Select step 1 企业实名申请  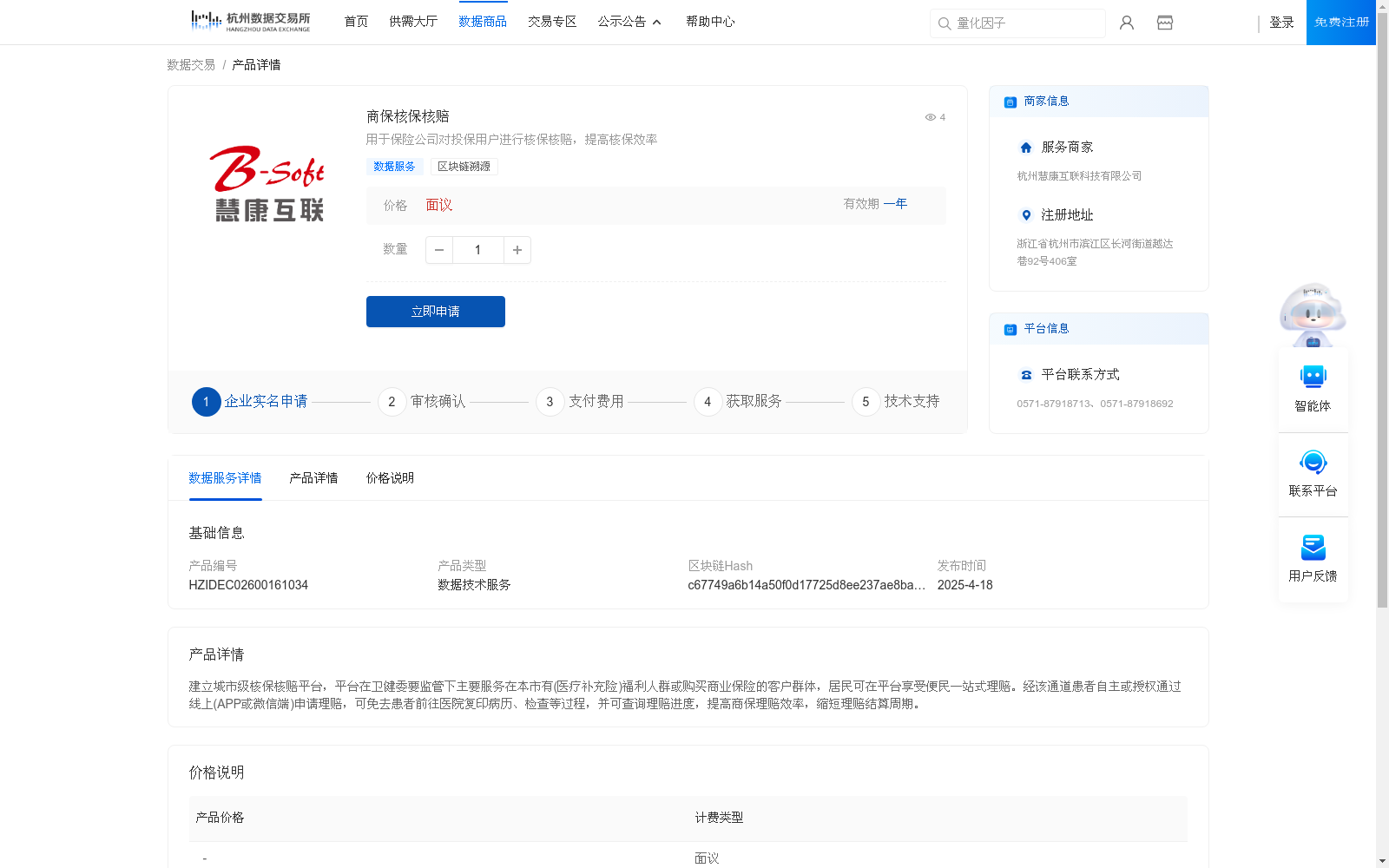250,401
